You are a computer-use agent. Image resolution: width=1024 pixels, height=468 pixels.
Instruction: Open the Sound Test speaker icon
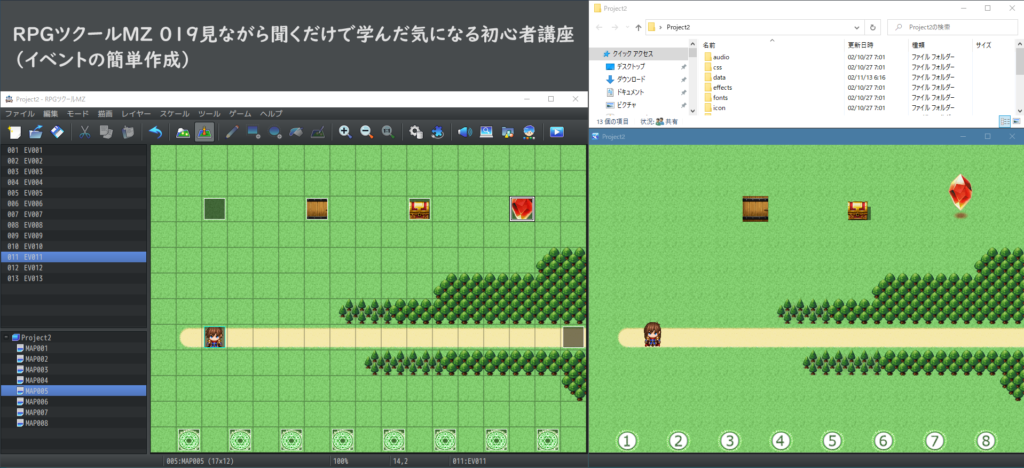click(464, 132)
